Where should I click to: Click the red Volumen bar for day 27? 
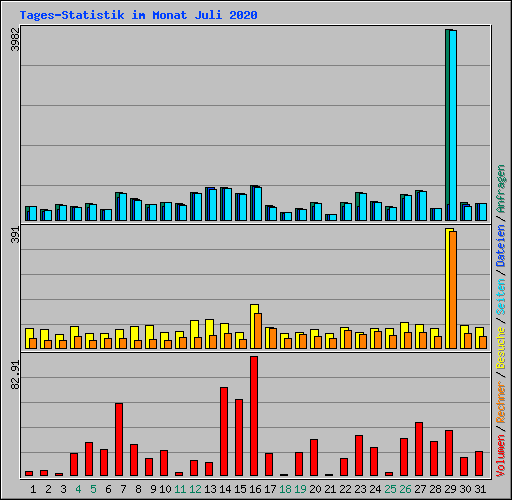(419, 449)
